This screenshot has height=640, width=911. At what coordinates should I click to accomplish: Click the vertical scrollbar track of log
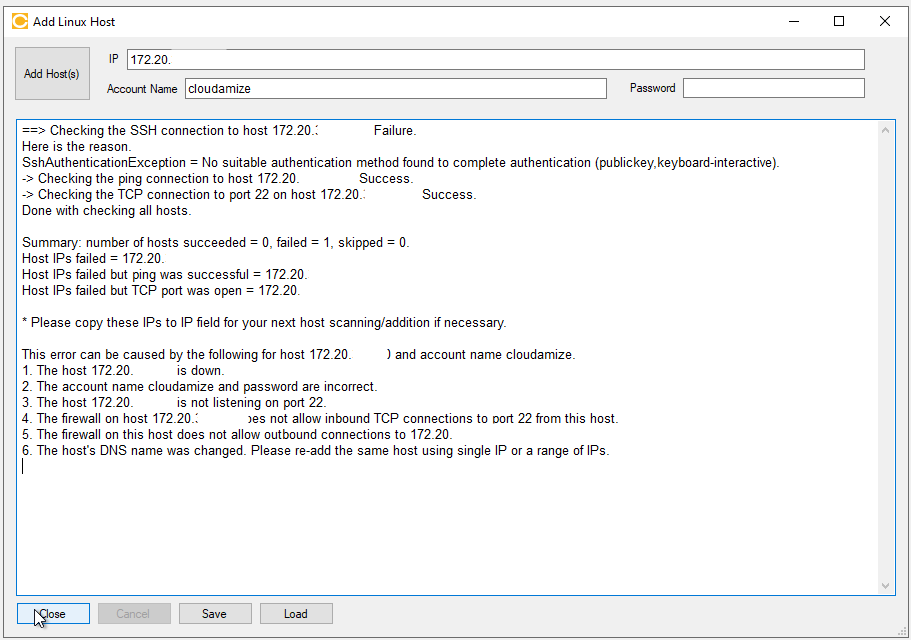coord(886,350)
